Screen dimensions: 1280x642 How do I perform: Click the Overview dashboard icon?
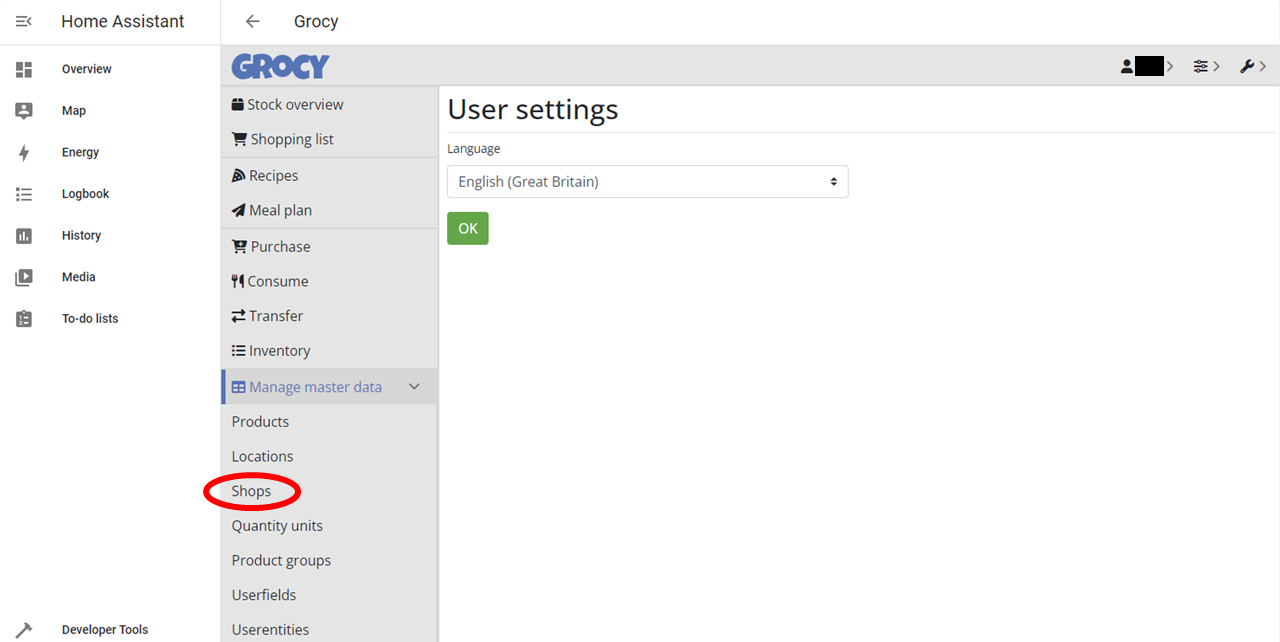24,69
